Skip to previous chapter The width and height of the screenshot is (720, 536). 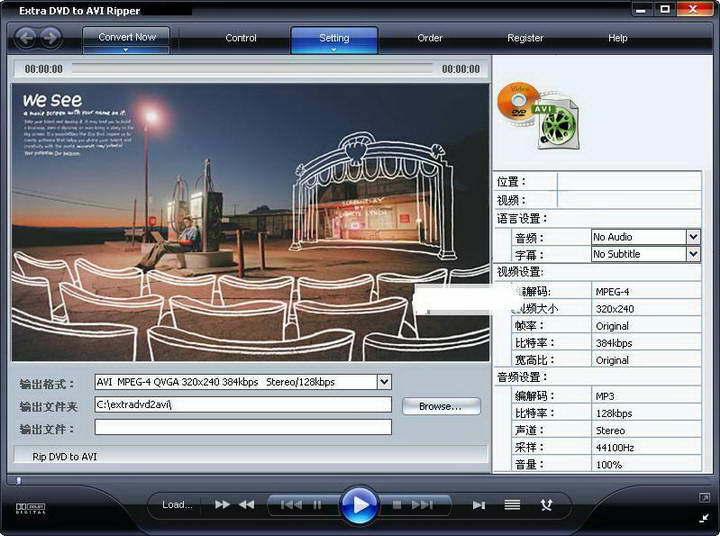click(291, 505)
